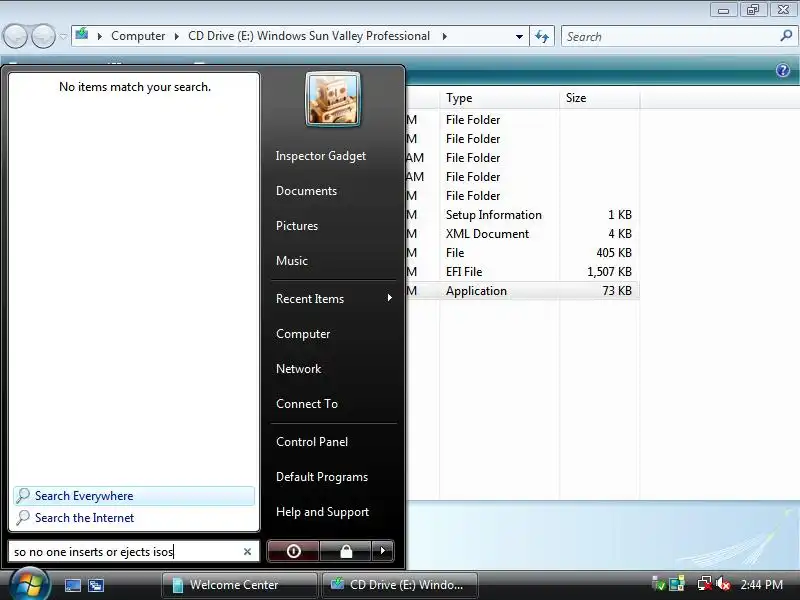
Task: Sort by the Type column header
Action: click(x=499, y=98)
